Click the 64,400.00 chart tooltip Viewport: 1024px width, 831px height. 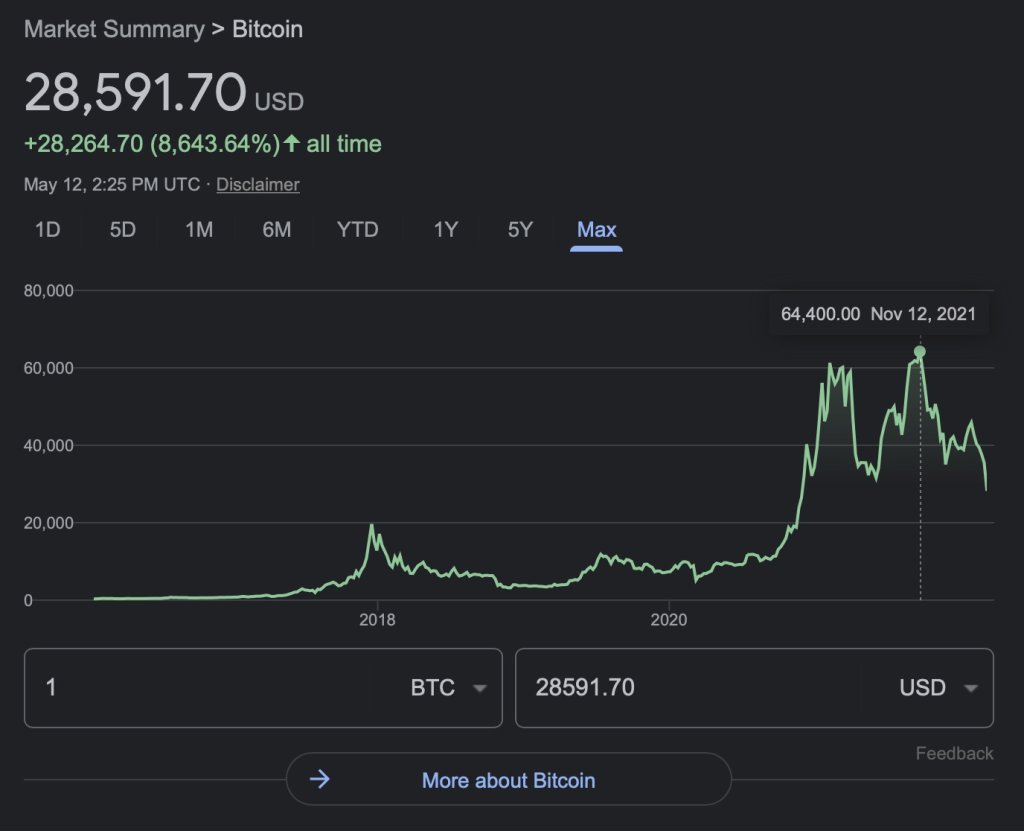coord(878,314)
